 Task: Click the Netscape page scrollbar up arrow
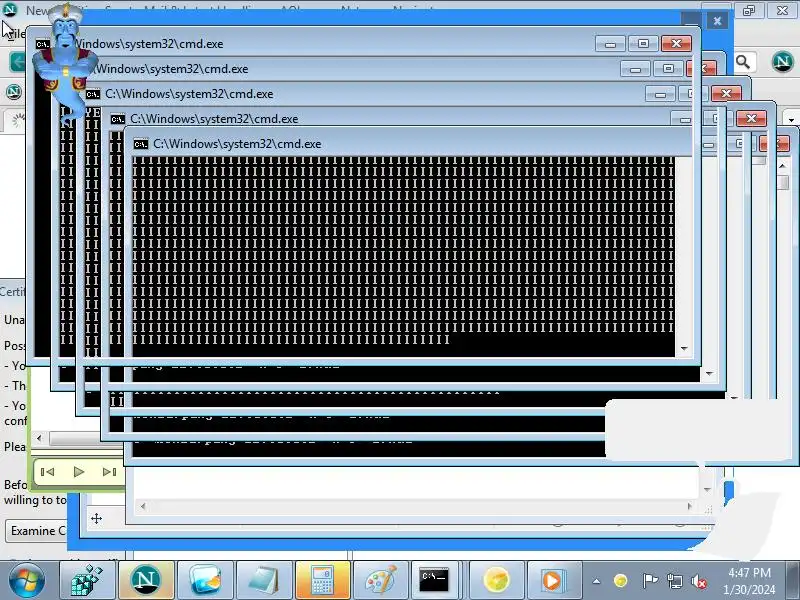pos(783,166)
